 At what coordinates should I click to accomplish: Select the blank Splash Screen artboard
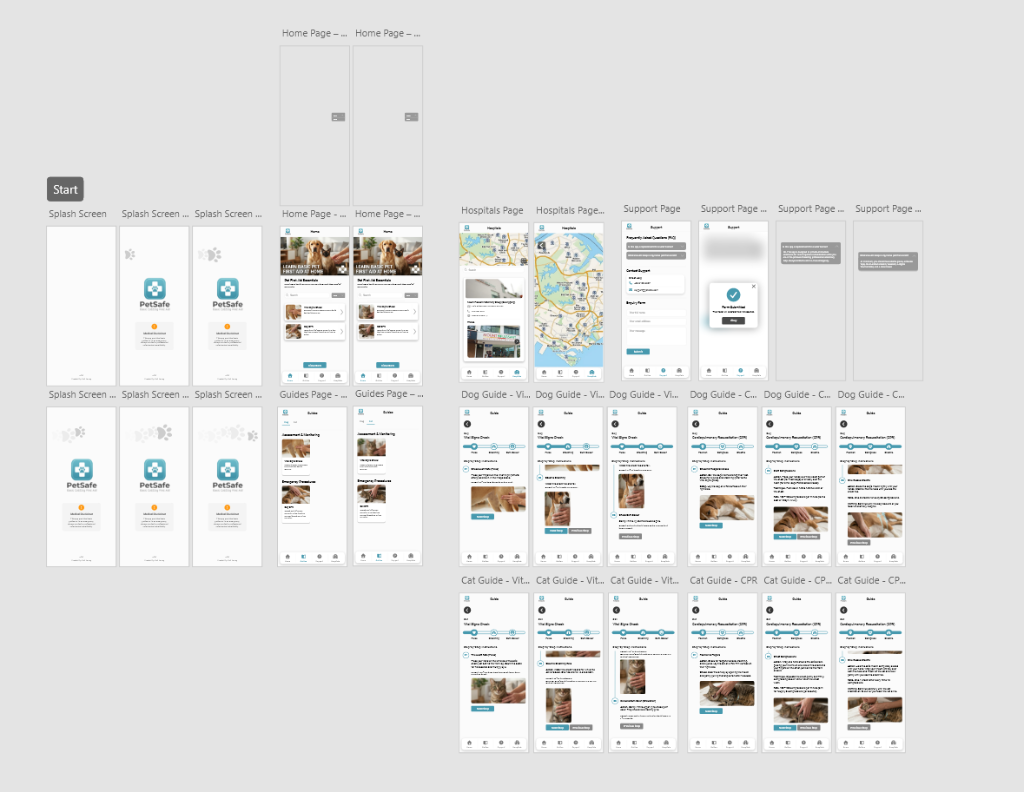81,306
